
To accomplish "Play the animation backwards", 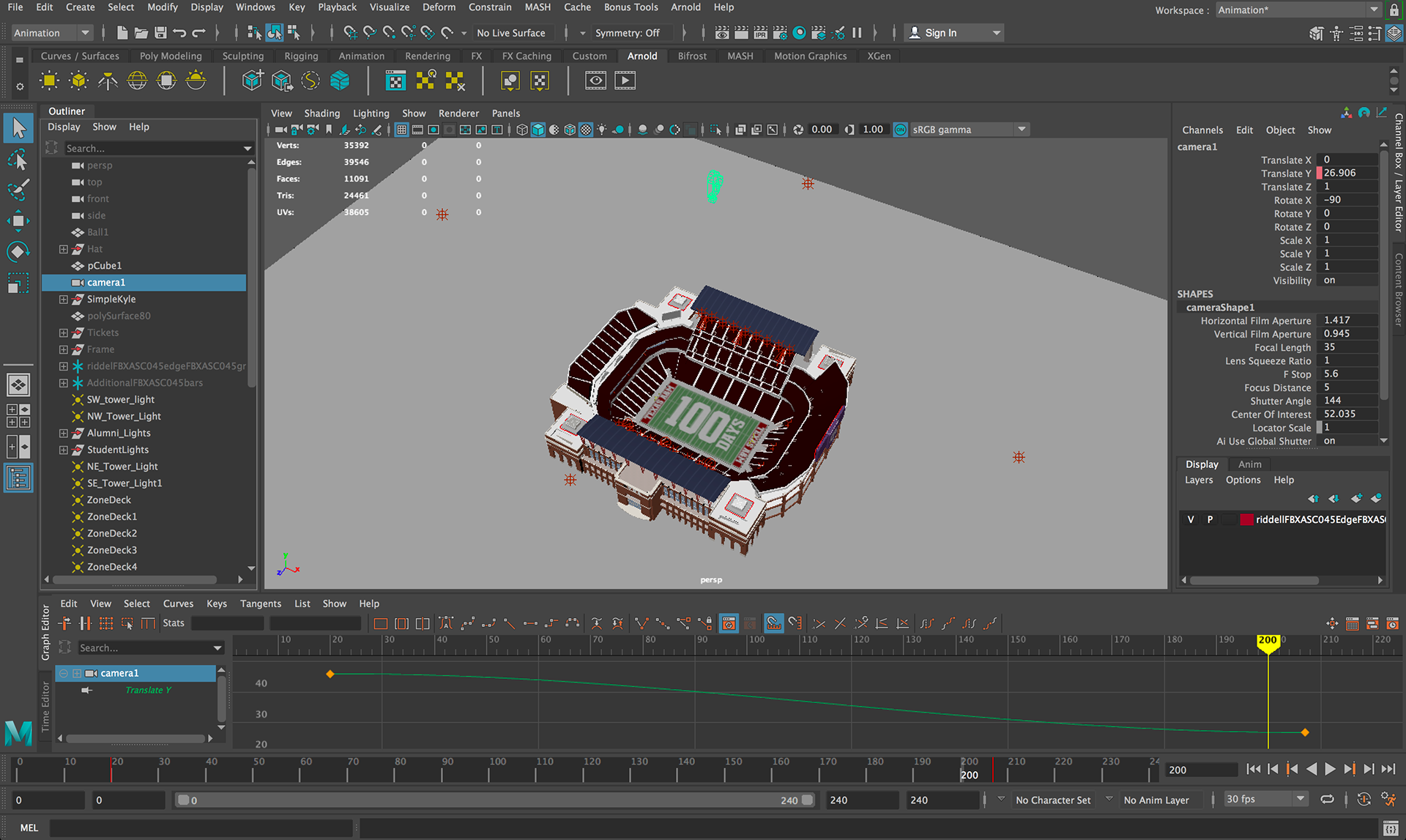I will 1312,770.
